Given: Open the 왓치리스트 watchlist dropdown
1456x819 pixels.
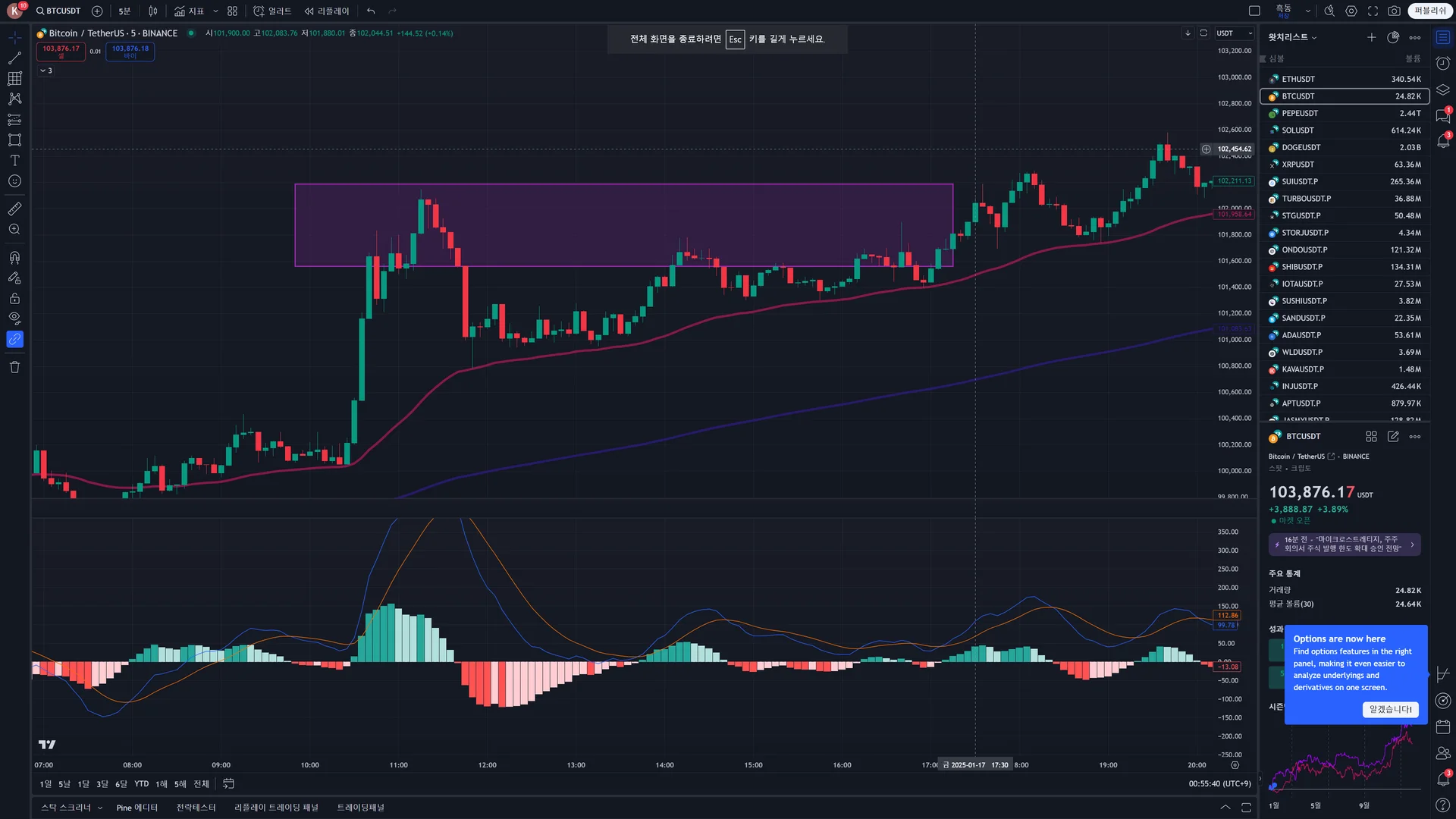Looking at the screenshot, I should point(1292,37).
